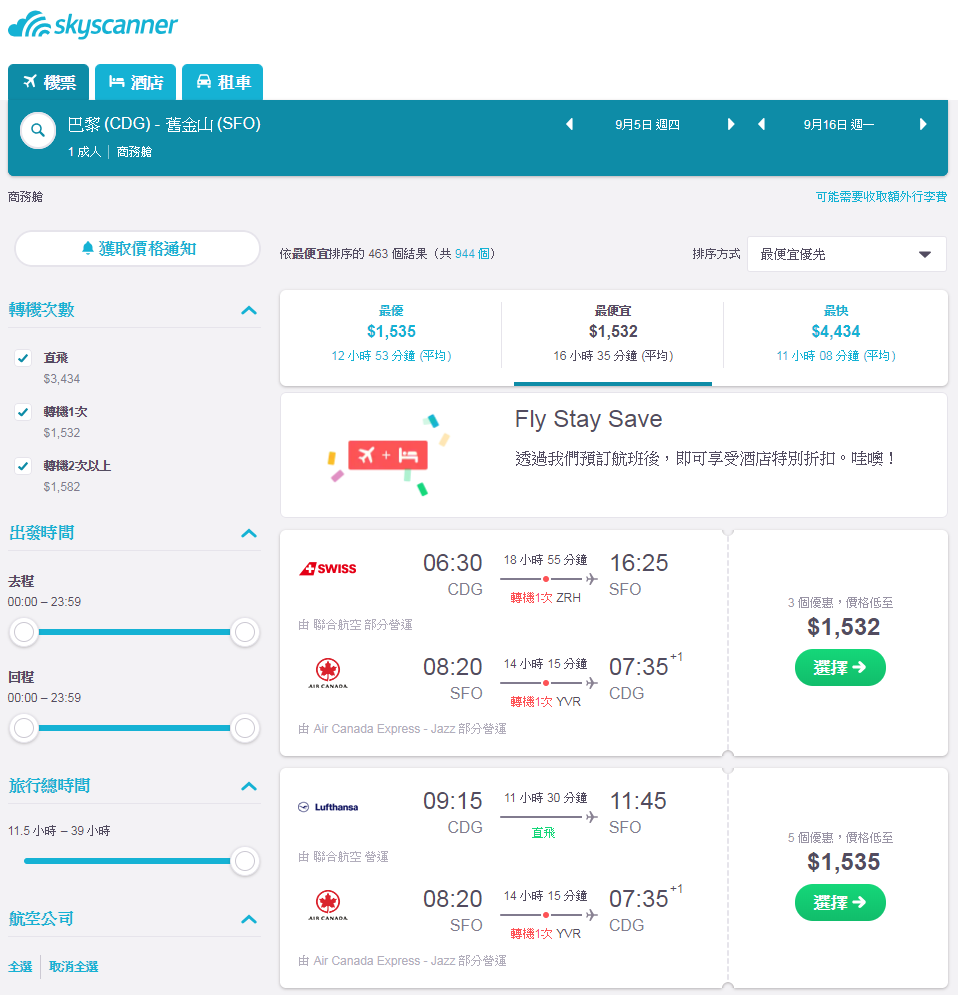
Task: Click 5 個優惠，價格低至 text
Action: (x=840, y=838)
